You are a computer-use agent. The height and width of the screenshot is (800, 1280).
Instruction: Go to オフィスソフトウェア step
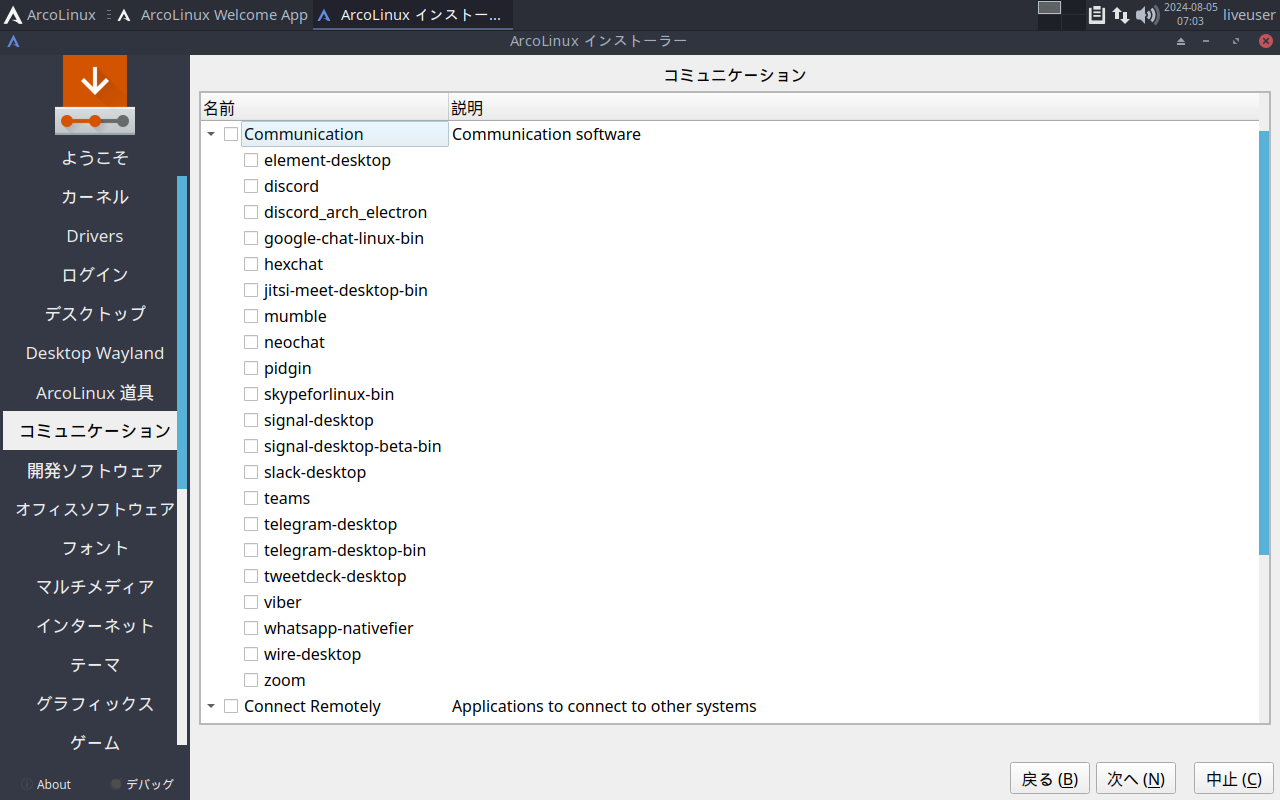(95, 509)
